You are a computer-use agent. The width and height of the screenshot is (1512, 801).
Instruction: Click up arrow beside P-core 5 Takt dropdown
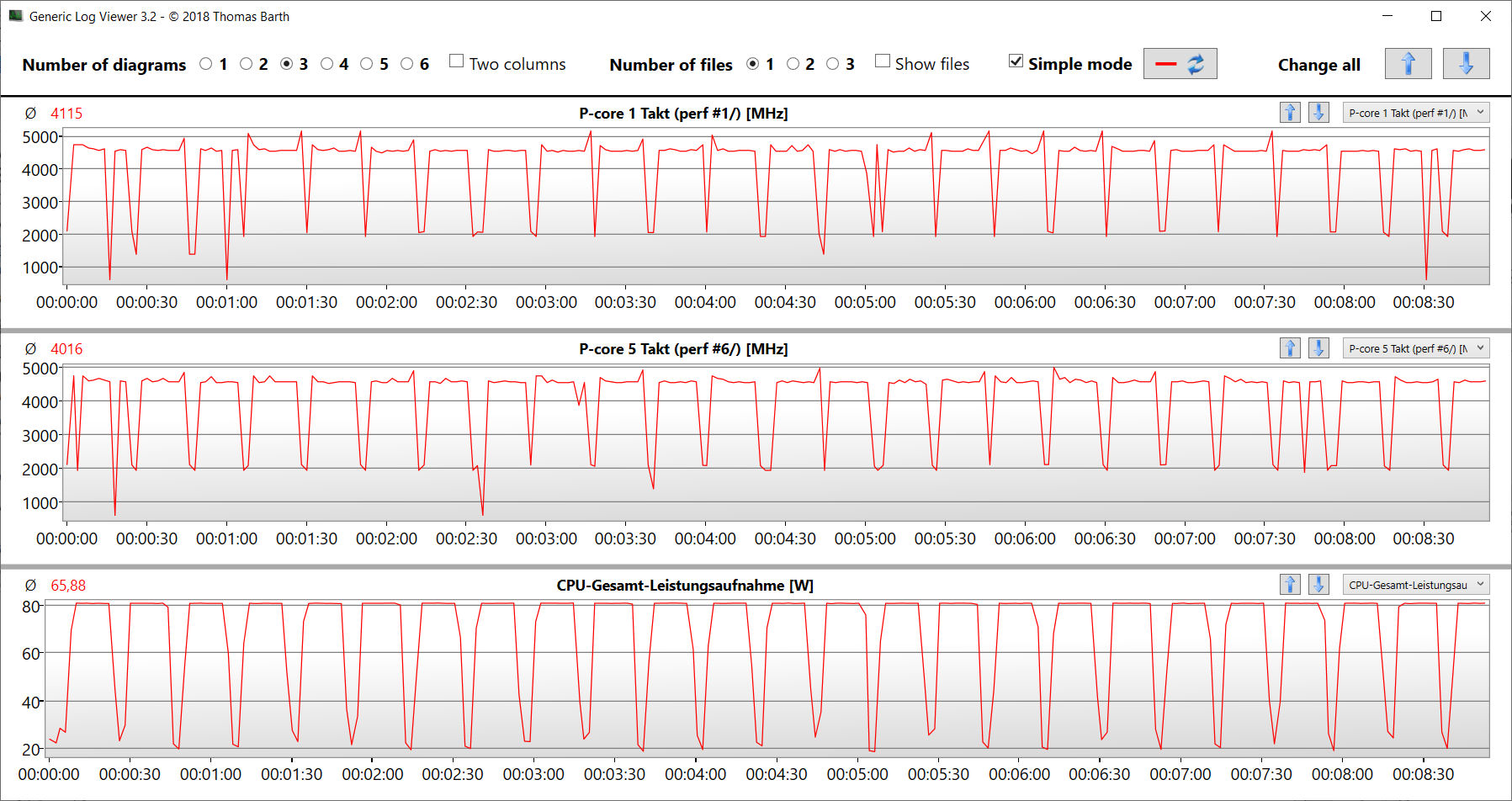(1290, 348)
